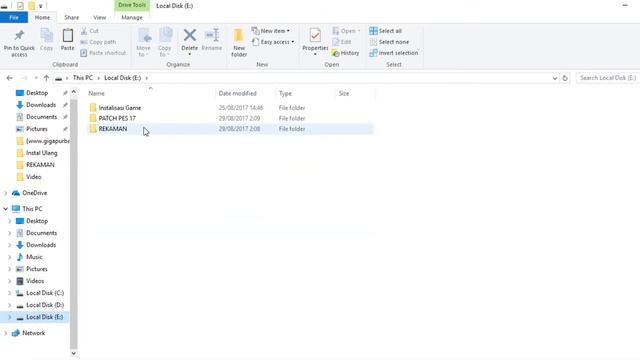This screenshot has width=640, height=360.
Task: Select the PATCH PES 17 folder
Action: (x=117, y=118)
